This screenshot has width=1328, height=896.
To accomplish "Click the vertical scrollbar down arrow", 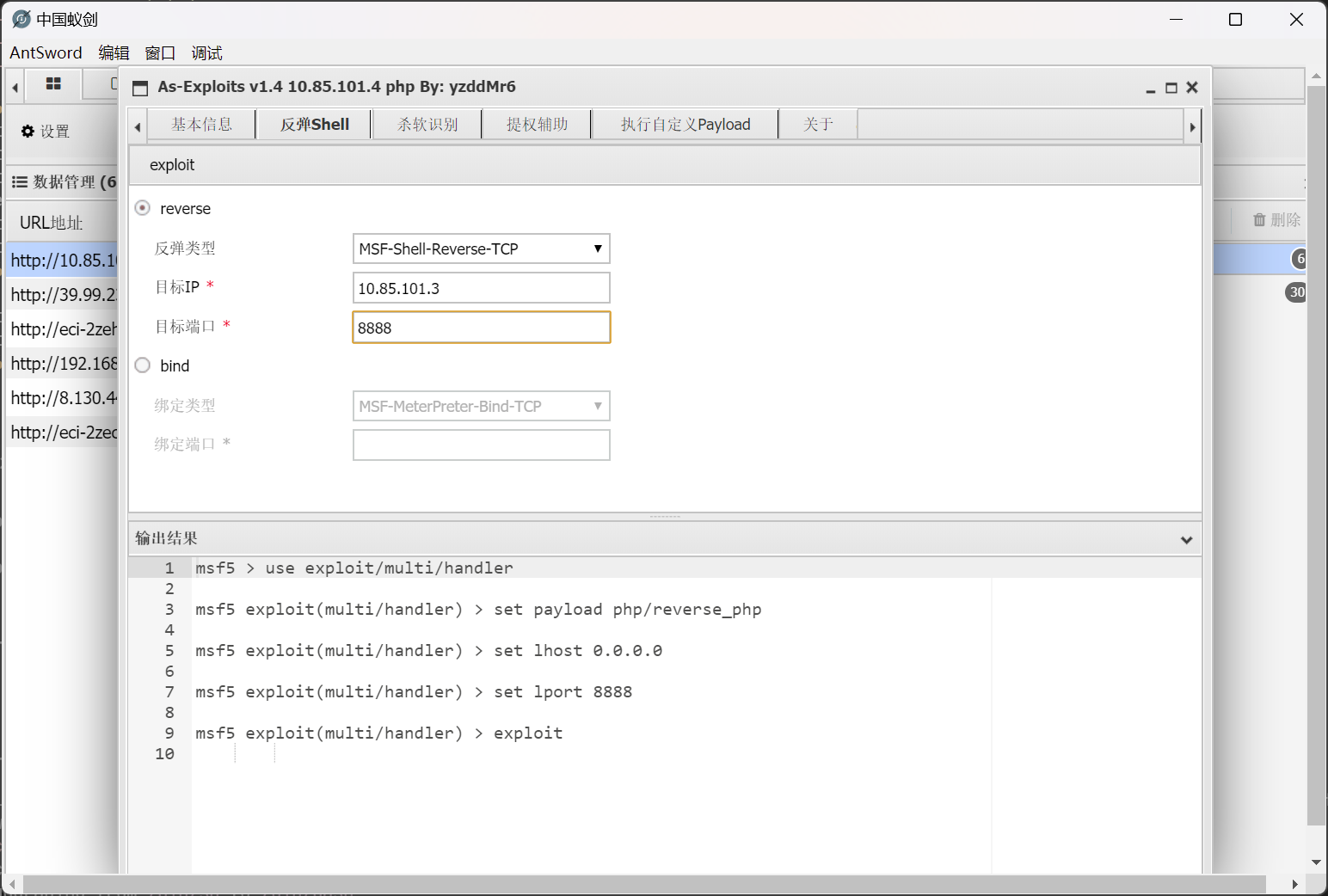I will (1316, 862).
